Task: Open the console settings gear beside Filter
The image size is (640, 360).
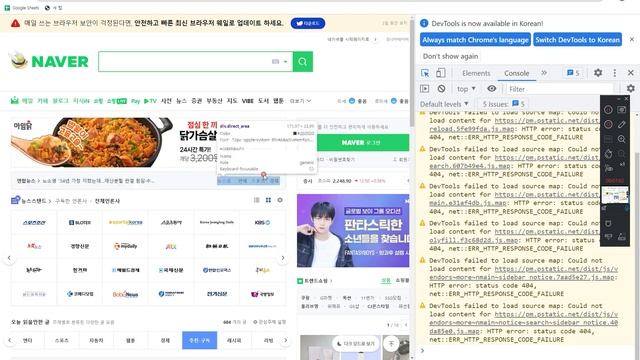Action: pyautogui.click(x=631, y=88)
